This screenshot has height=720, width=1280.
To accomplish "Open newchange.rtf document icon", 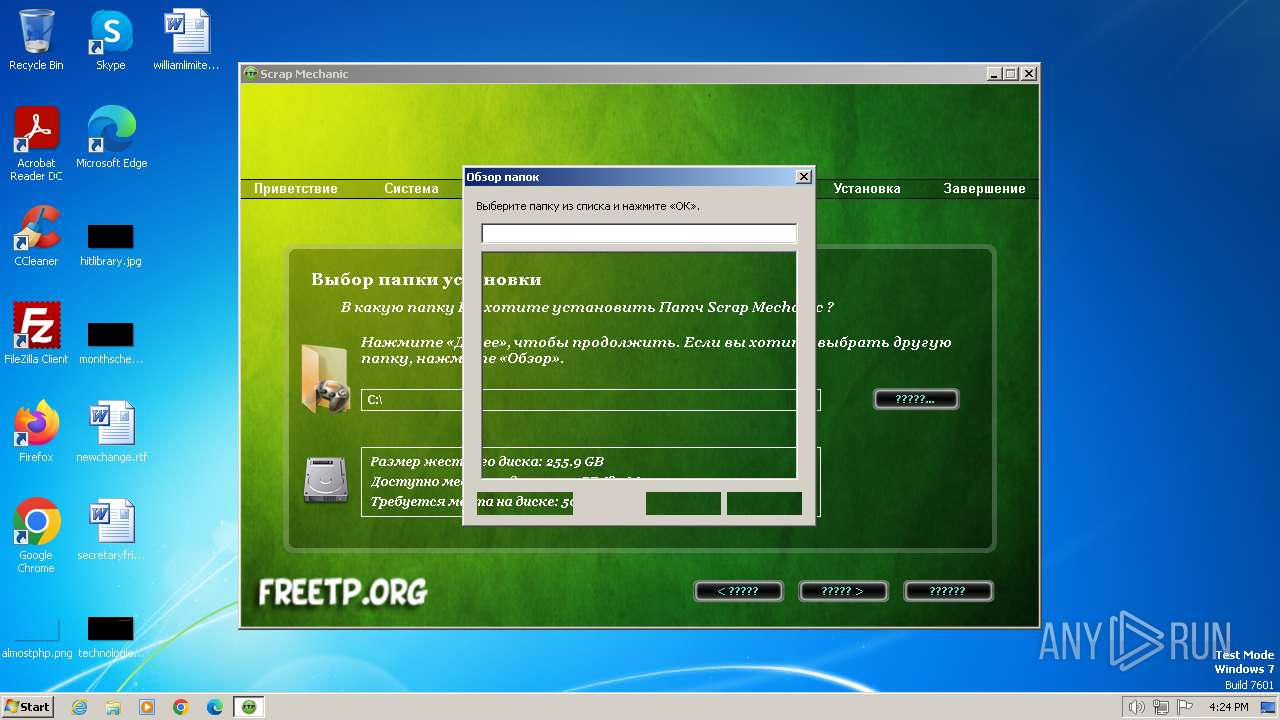I will point(111,432).
